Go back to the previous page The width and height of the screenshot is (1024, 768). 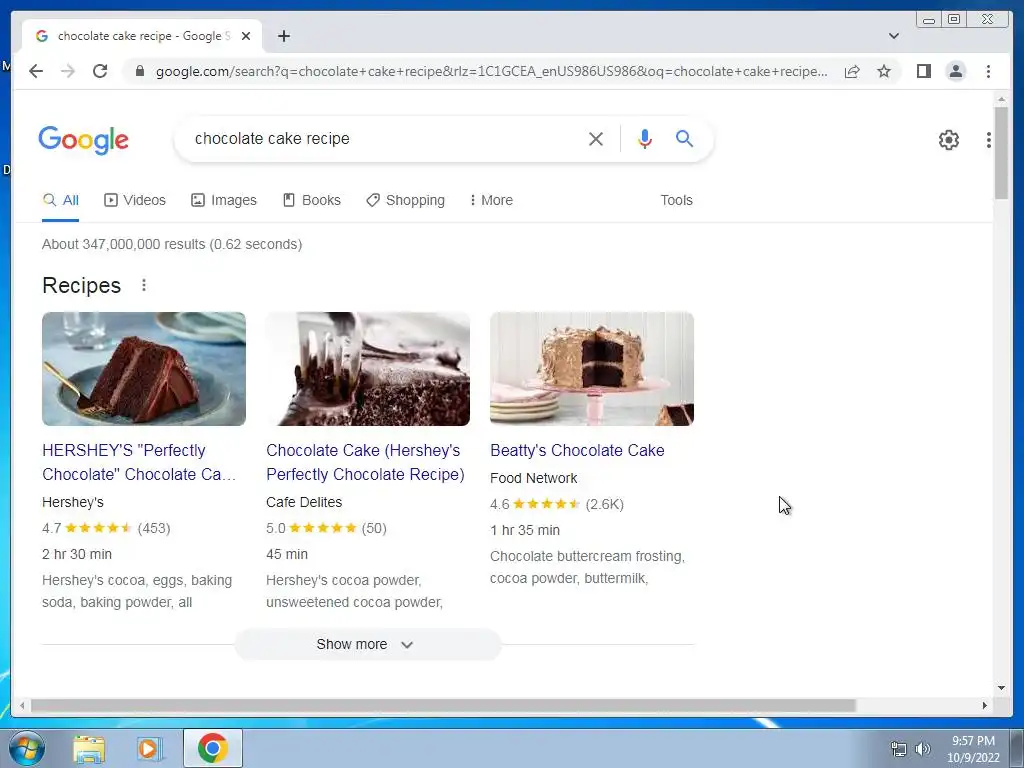point(36,71)
